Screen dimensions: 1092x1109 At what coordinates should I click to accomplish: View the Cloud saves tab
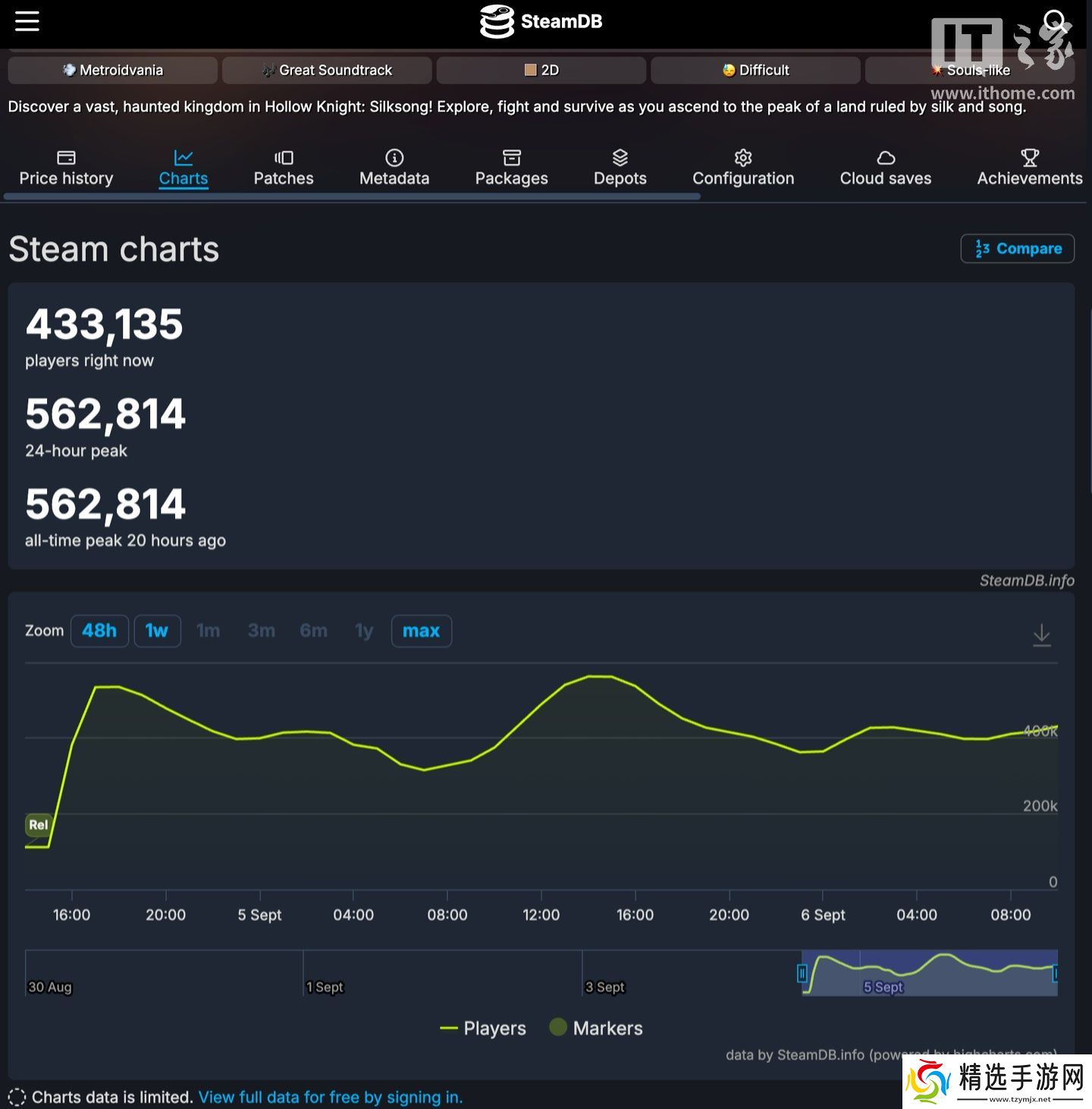click(885, 168)
